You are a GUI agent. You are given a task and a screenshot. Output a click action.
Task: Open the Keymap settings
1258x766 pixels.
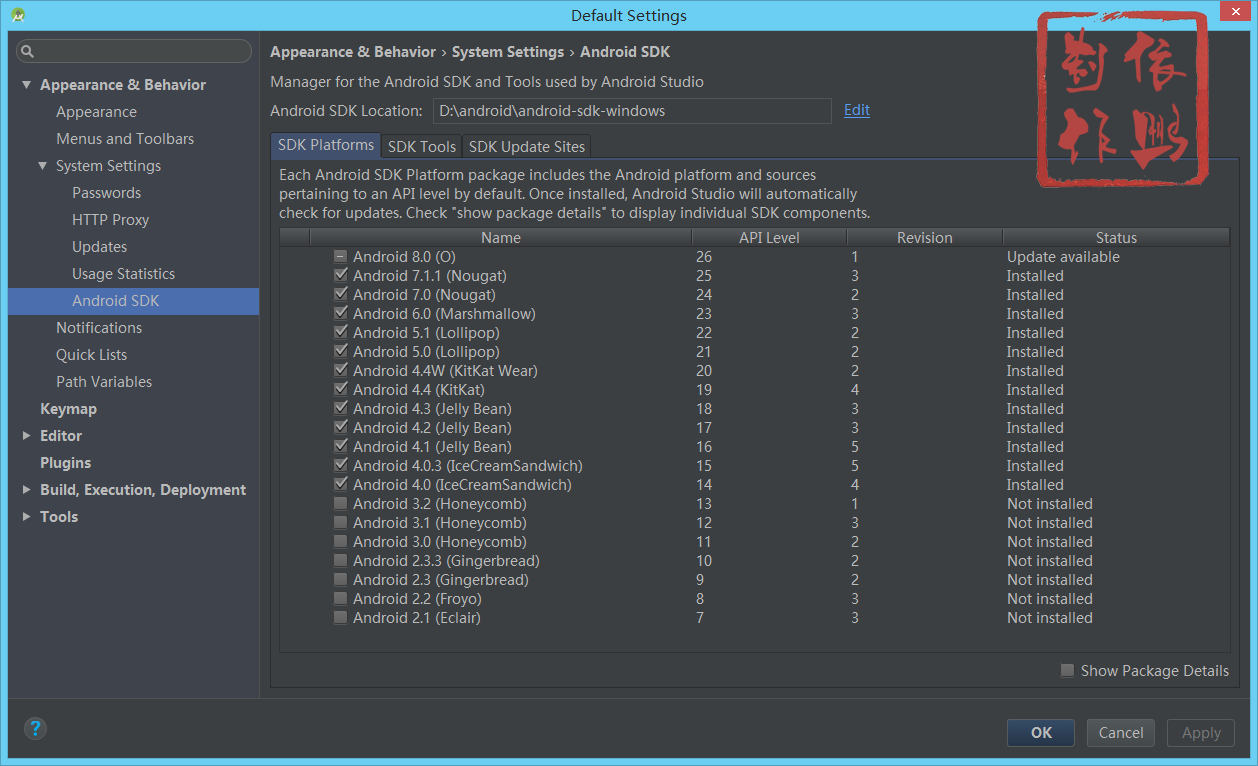[x=68, y=409]
